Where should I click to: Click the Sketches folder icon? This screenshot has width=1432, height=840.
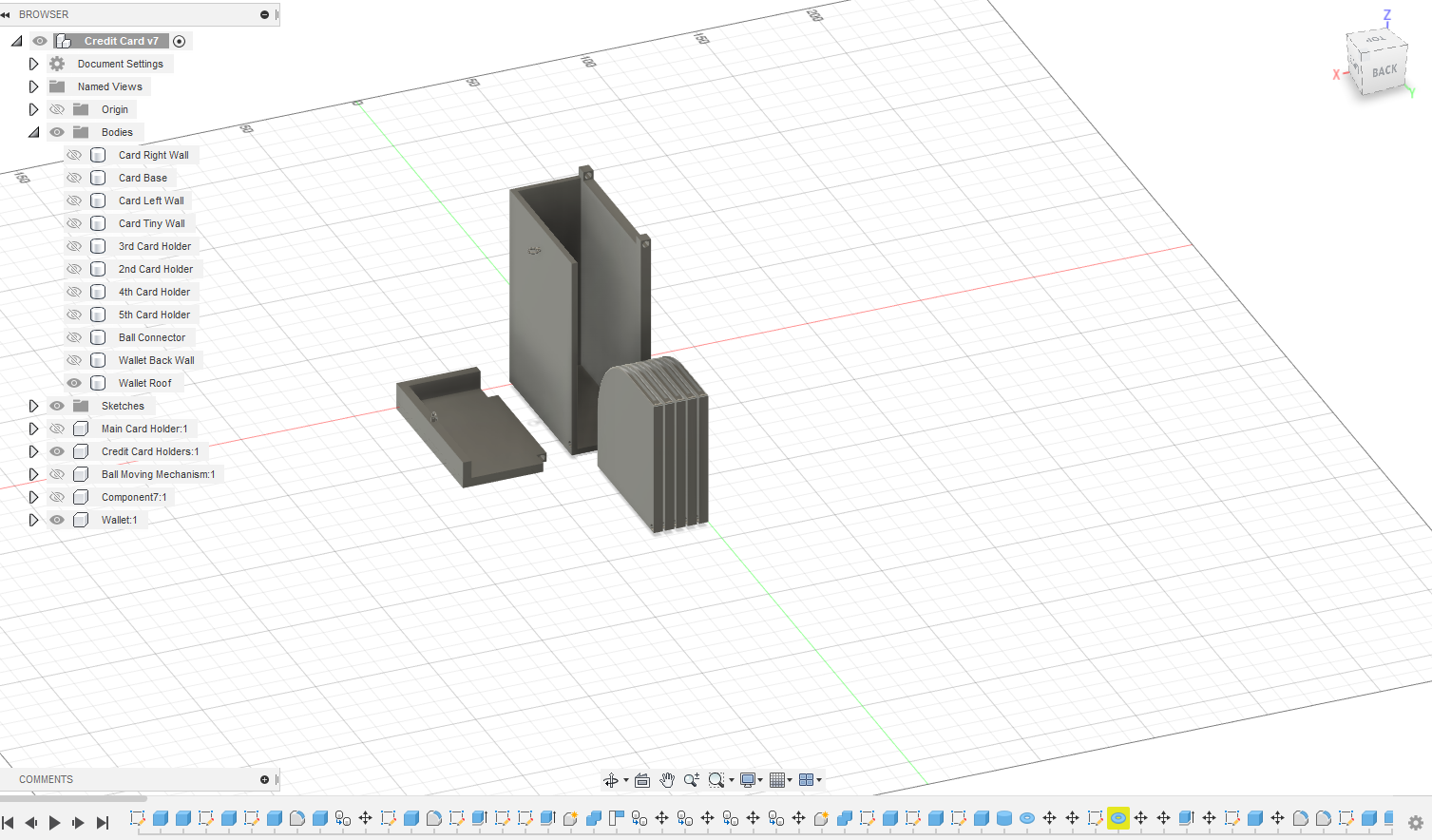[x=81, y=406]
